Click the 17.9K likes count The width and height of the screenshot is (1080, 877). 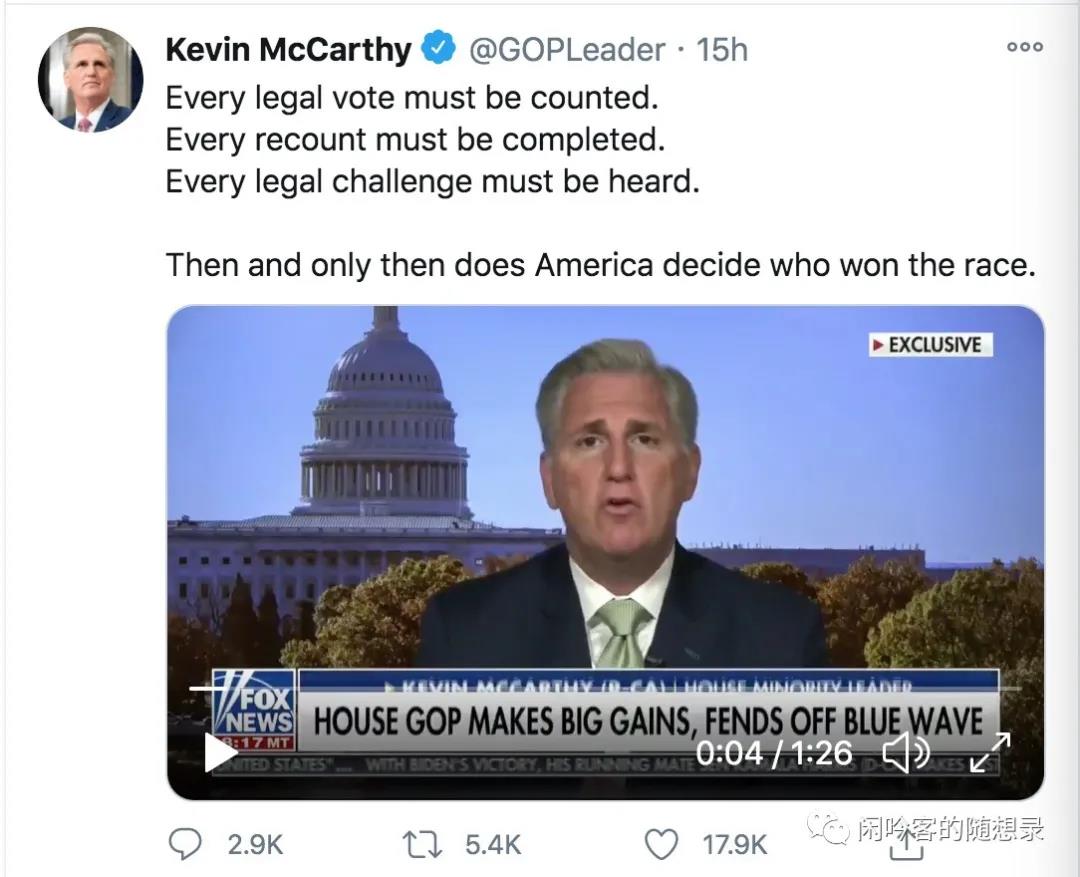[x=735, y=845]
